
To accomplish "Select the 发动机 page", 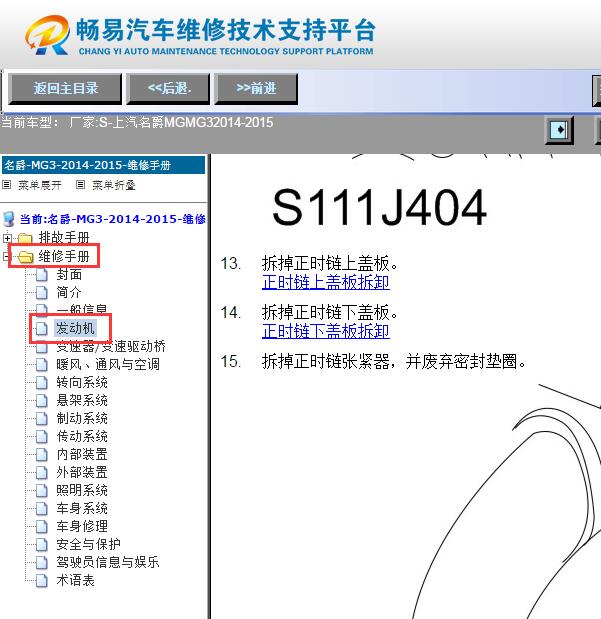I will (x=75, y=328).
